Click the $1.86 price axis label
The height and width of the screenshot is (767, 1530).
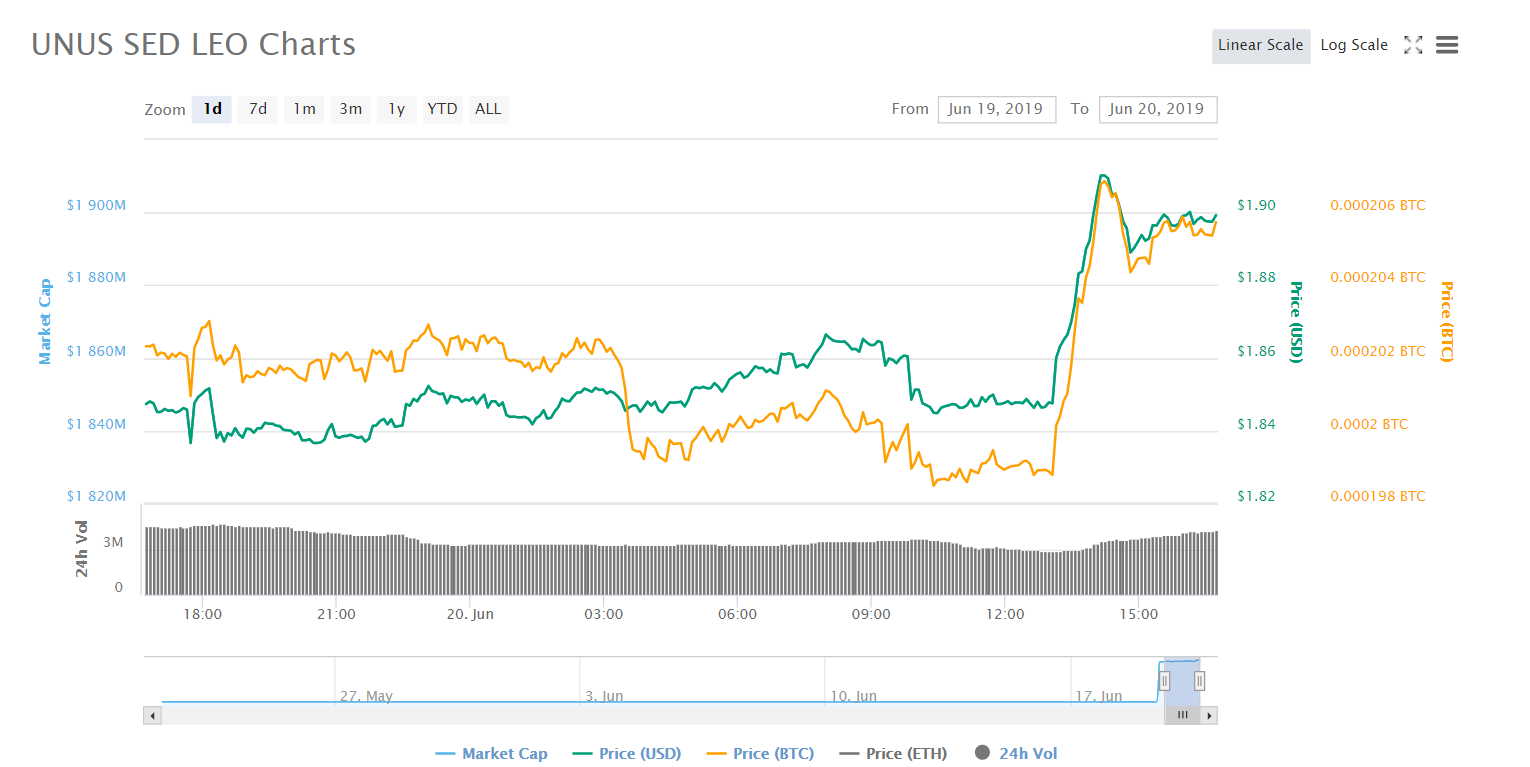click(1256, 352)
